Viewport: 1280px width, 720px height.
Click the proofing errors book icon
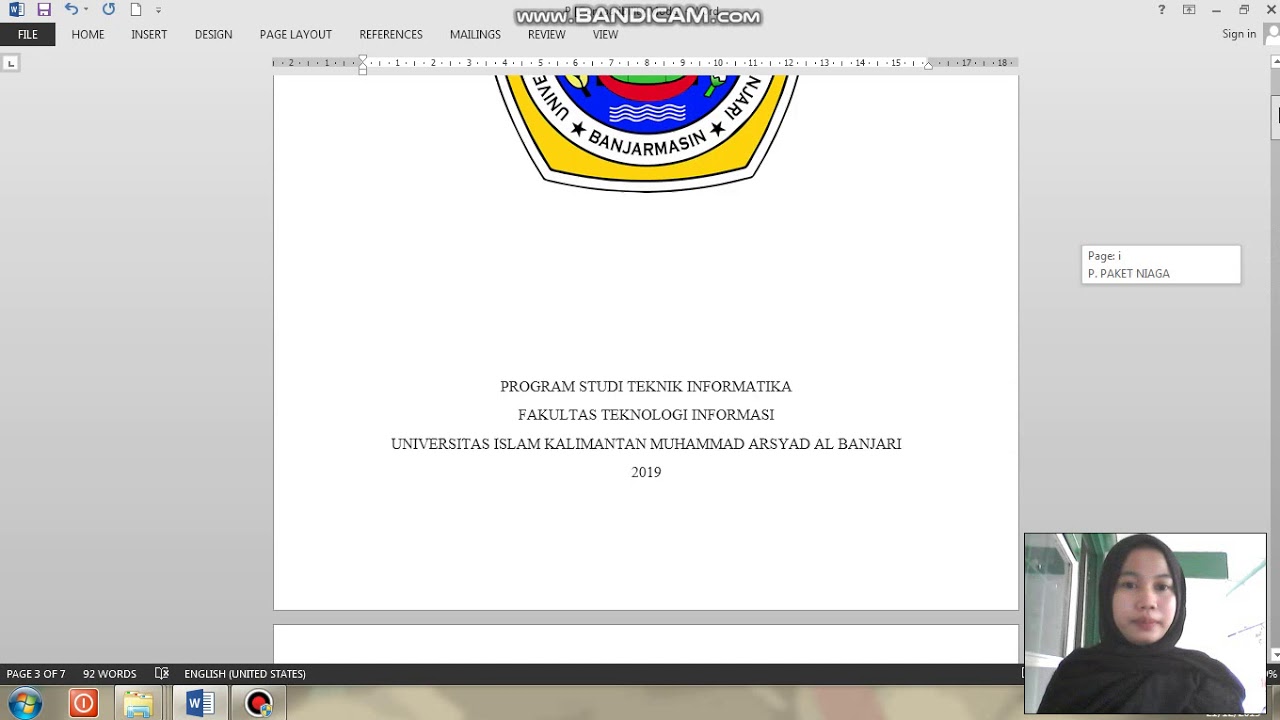pyautogui.click(x=162, y=674)
